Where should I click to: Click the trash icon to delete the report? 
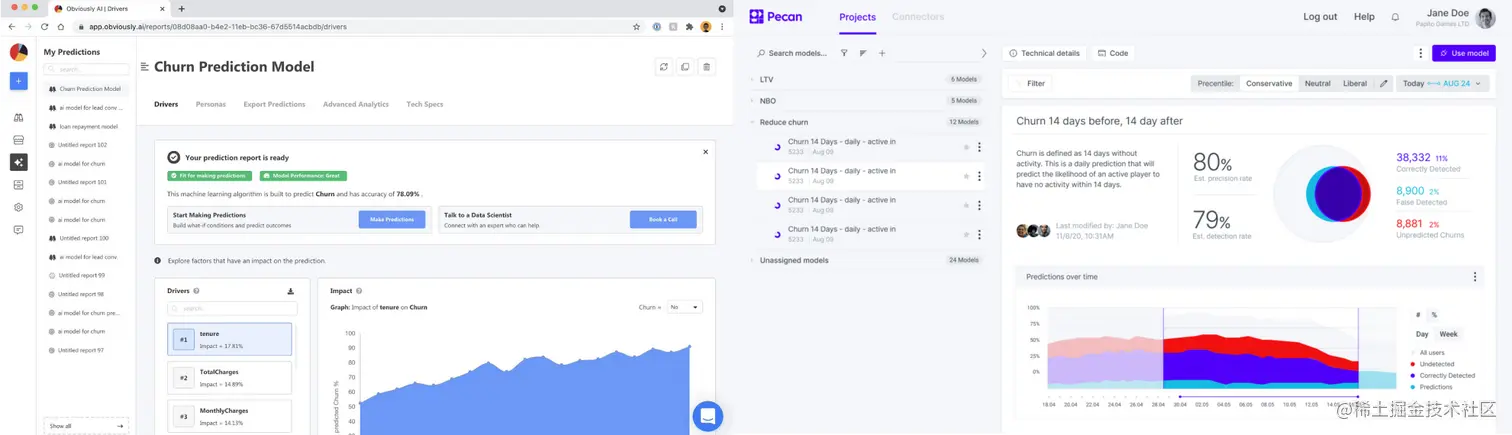pos(707,67)
